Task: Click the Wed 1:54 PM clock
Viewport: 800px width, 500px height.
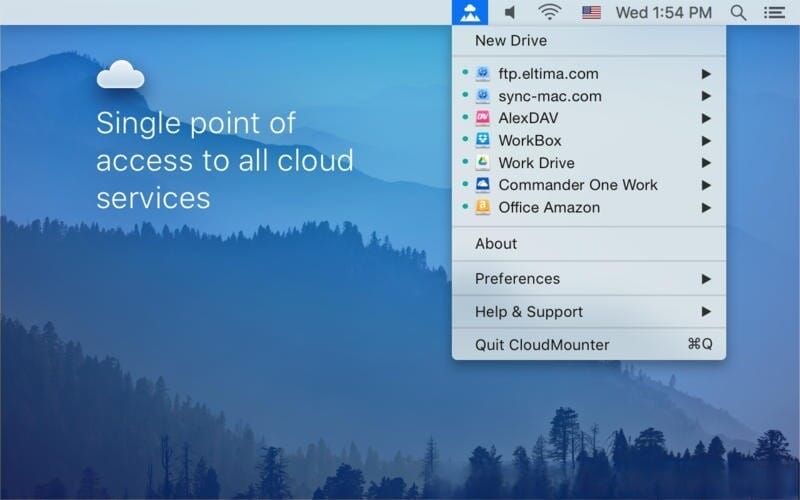Action: pos(663,13)
